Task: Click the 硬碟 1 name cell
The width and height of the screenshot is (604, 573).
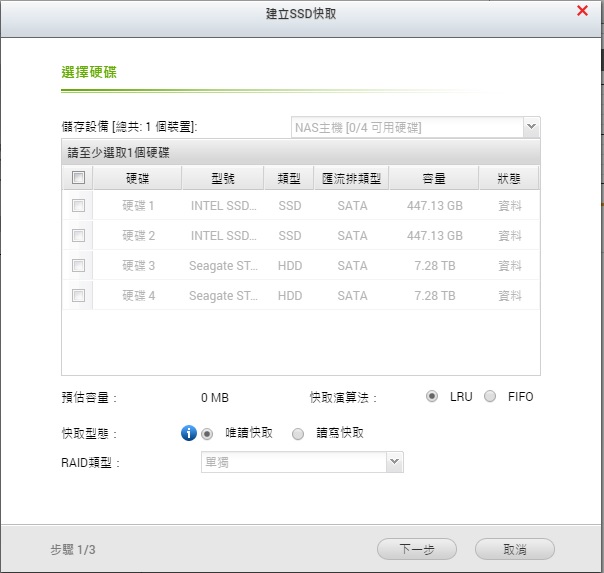Action: point(138,206)
